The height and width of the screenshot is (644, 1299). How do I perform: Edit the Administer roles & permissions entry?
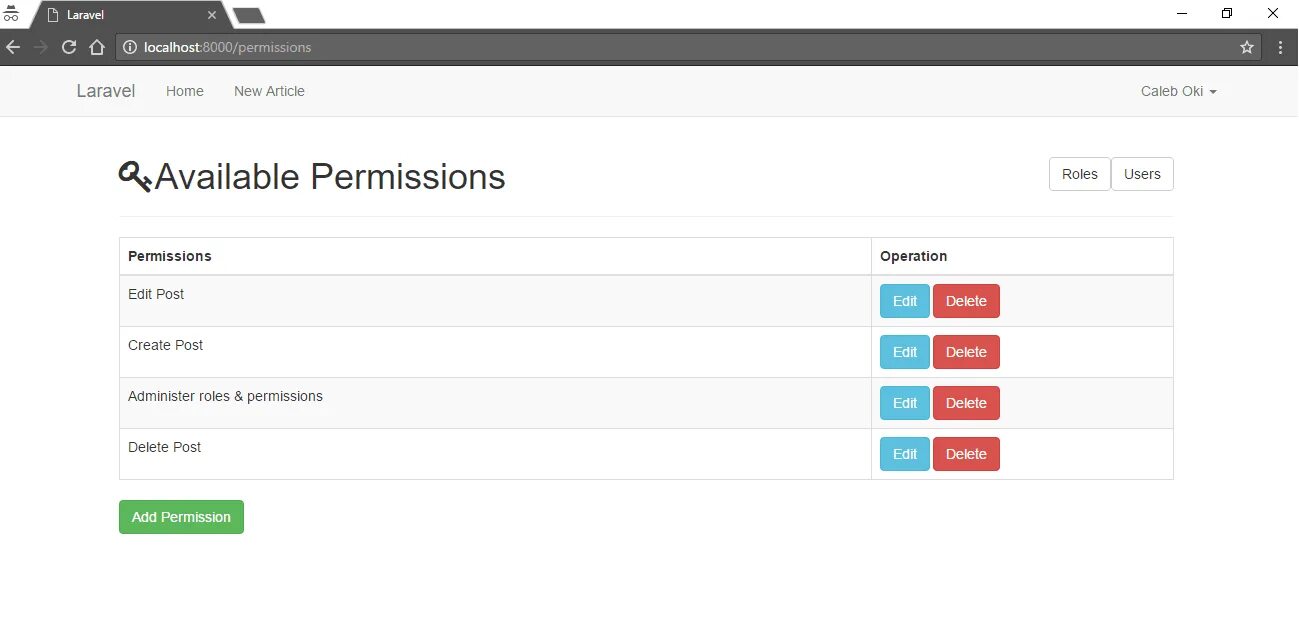[904, 403]
